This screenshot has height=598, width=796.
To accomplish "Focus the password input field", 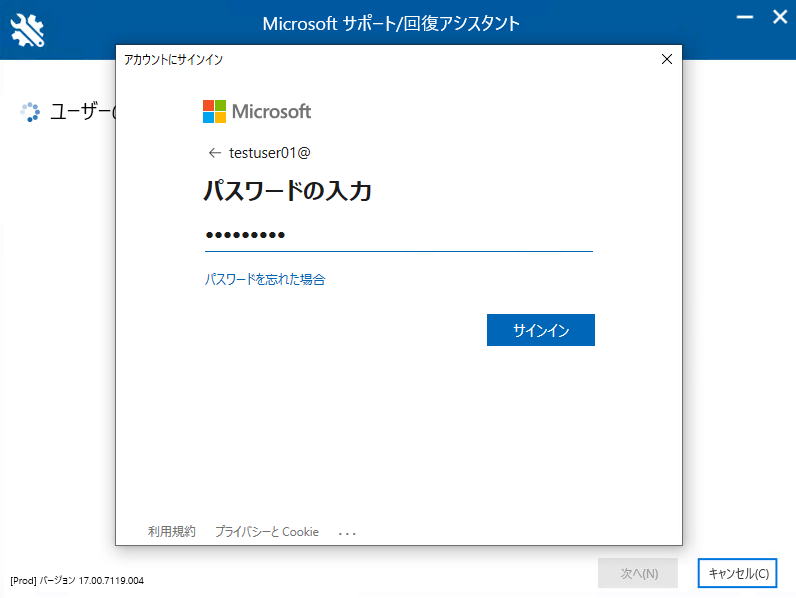I will click(x=399, y=235).
